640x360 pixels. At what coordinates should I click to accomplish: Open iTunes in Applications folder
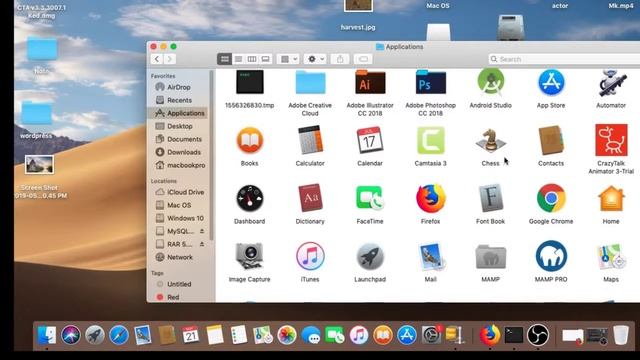point(310,256)
